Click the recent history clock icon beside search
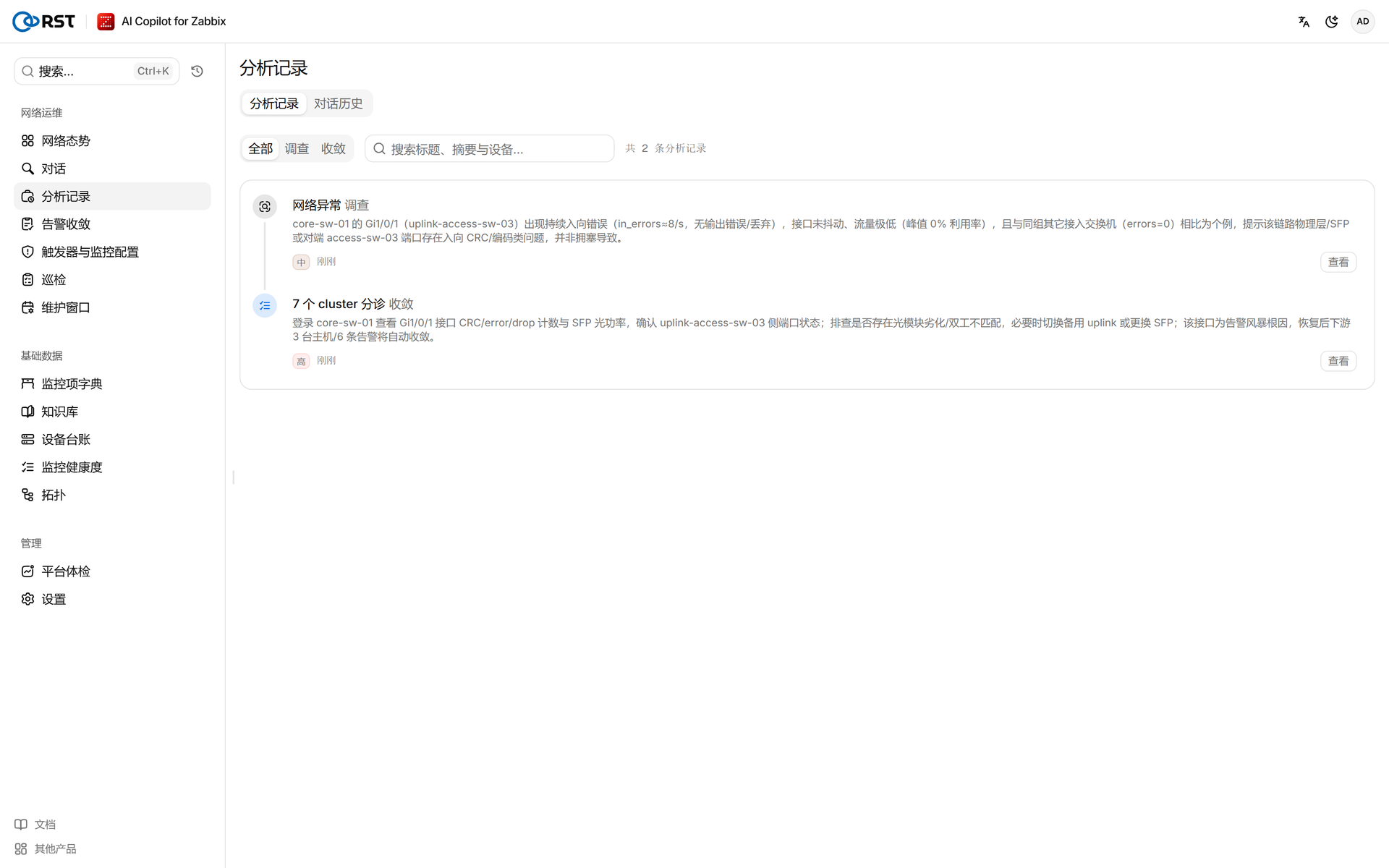1389x868 pixels. coord(197,71)
